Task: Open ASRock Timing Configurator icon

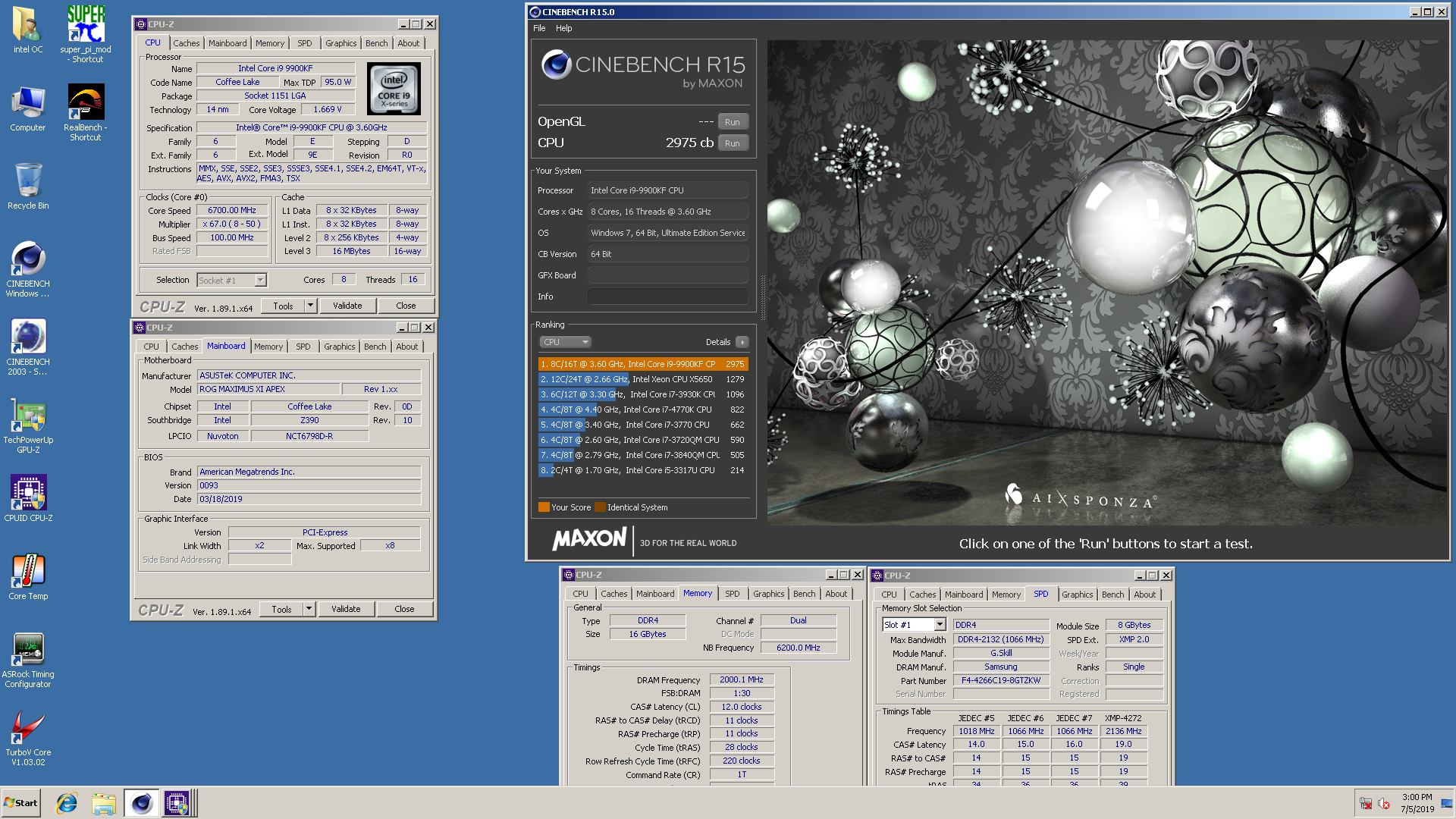Action: pos(28,660)
